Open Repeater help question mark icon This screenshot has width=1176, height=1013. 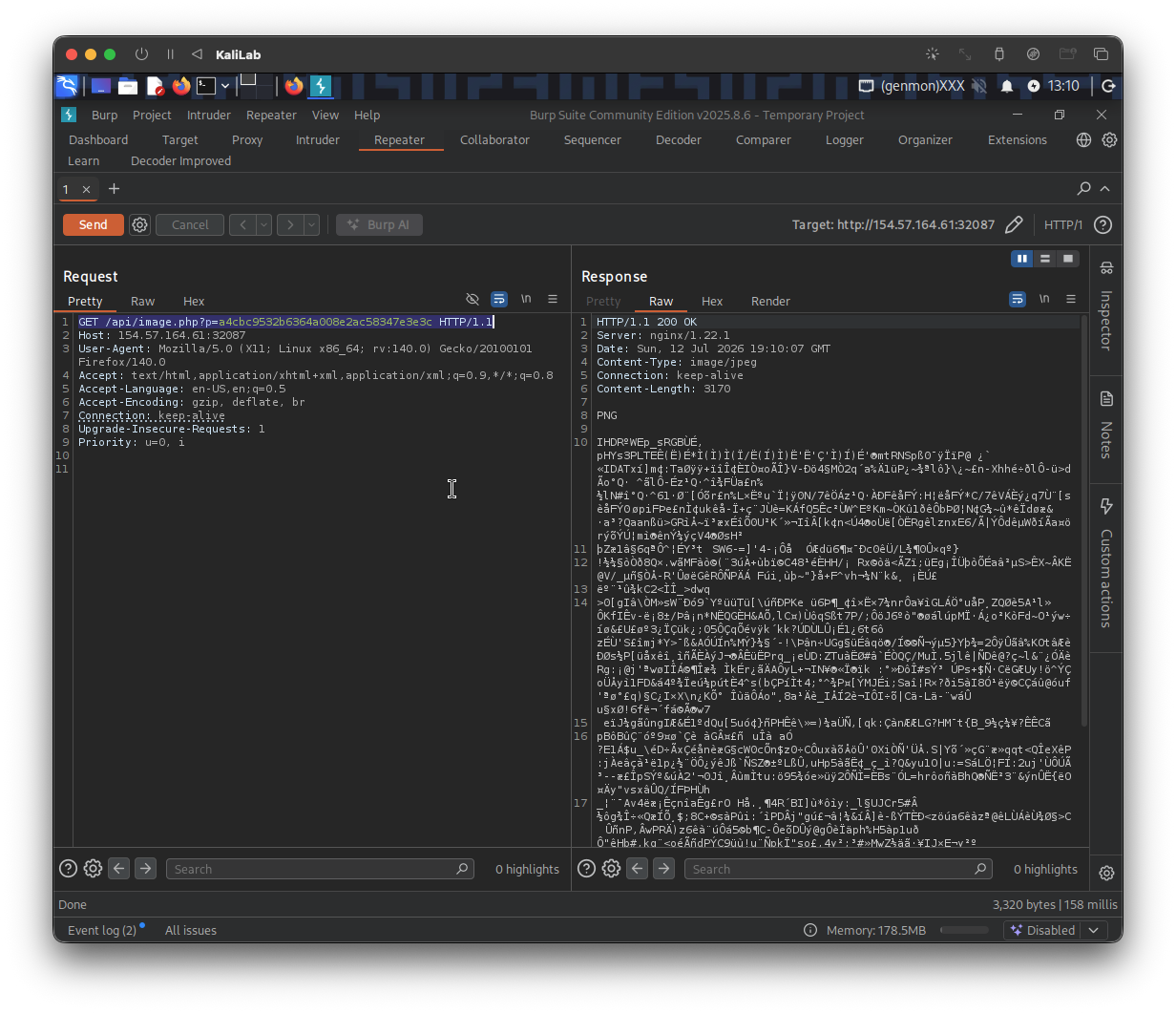[1102, 225]
